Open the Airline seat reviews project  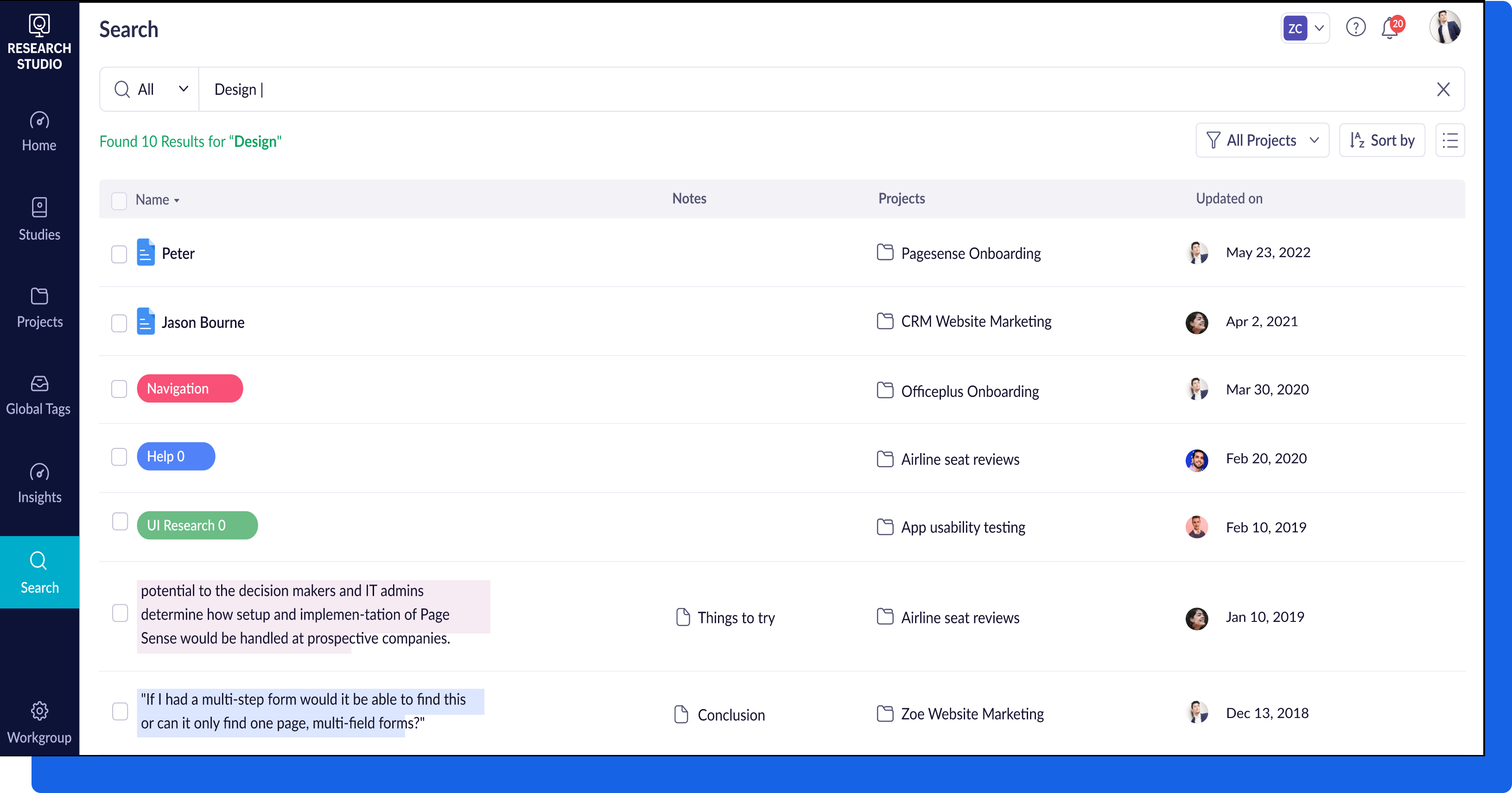click(x=960, y=460)
